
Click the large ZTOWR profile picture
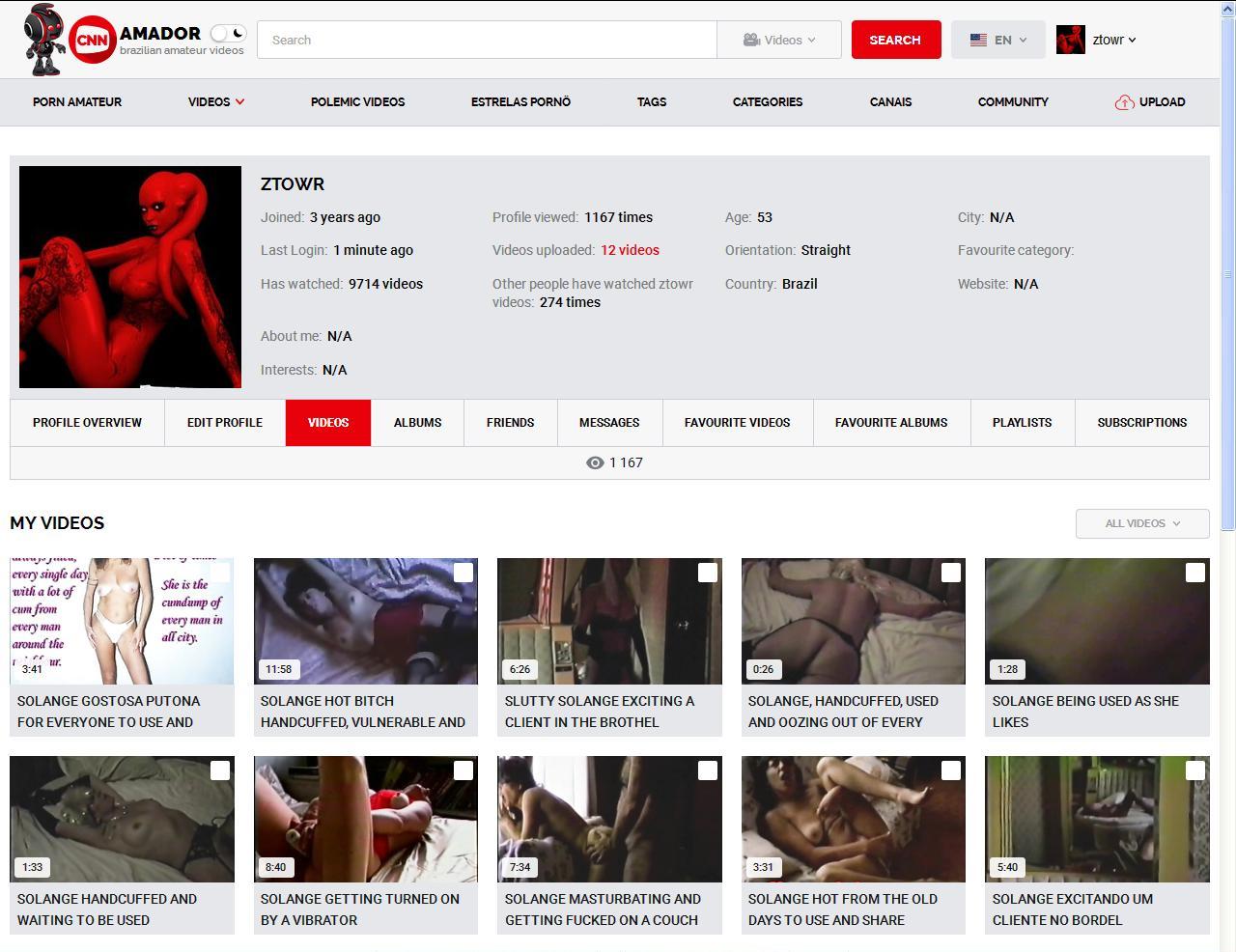pos(130,277)
